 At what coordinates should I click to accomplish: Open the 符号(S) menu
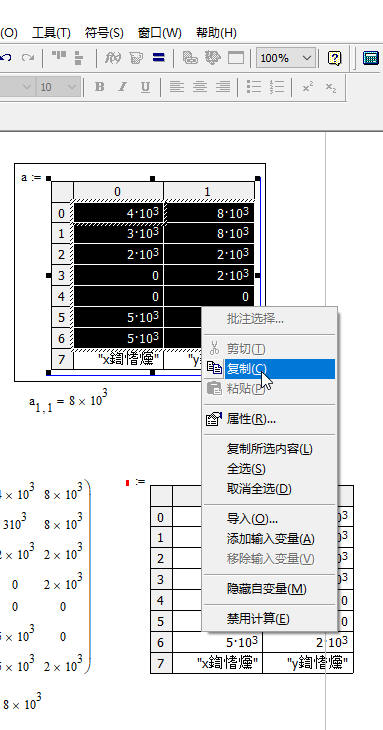tap(104, 33)
